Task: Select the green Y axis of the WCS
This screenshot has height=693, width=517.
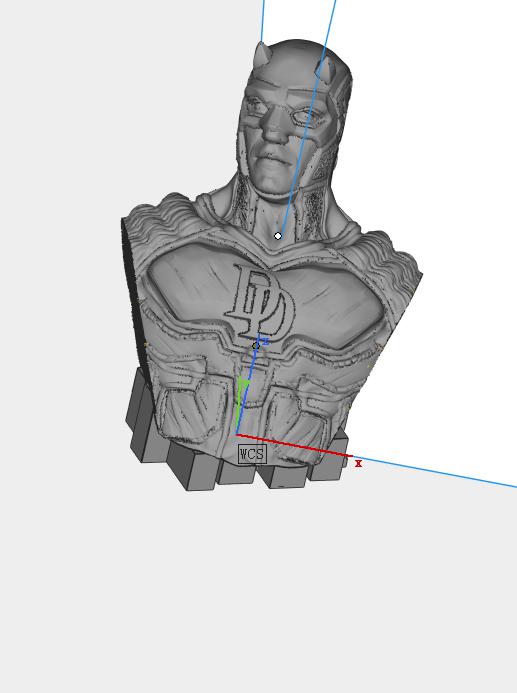Action: pos(239,406)
